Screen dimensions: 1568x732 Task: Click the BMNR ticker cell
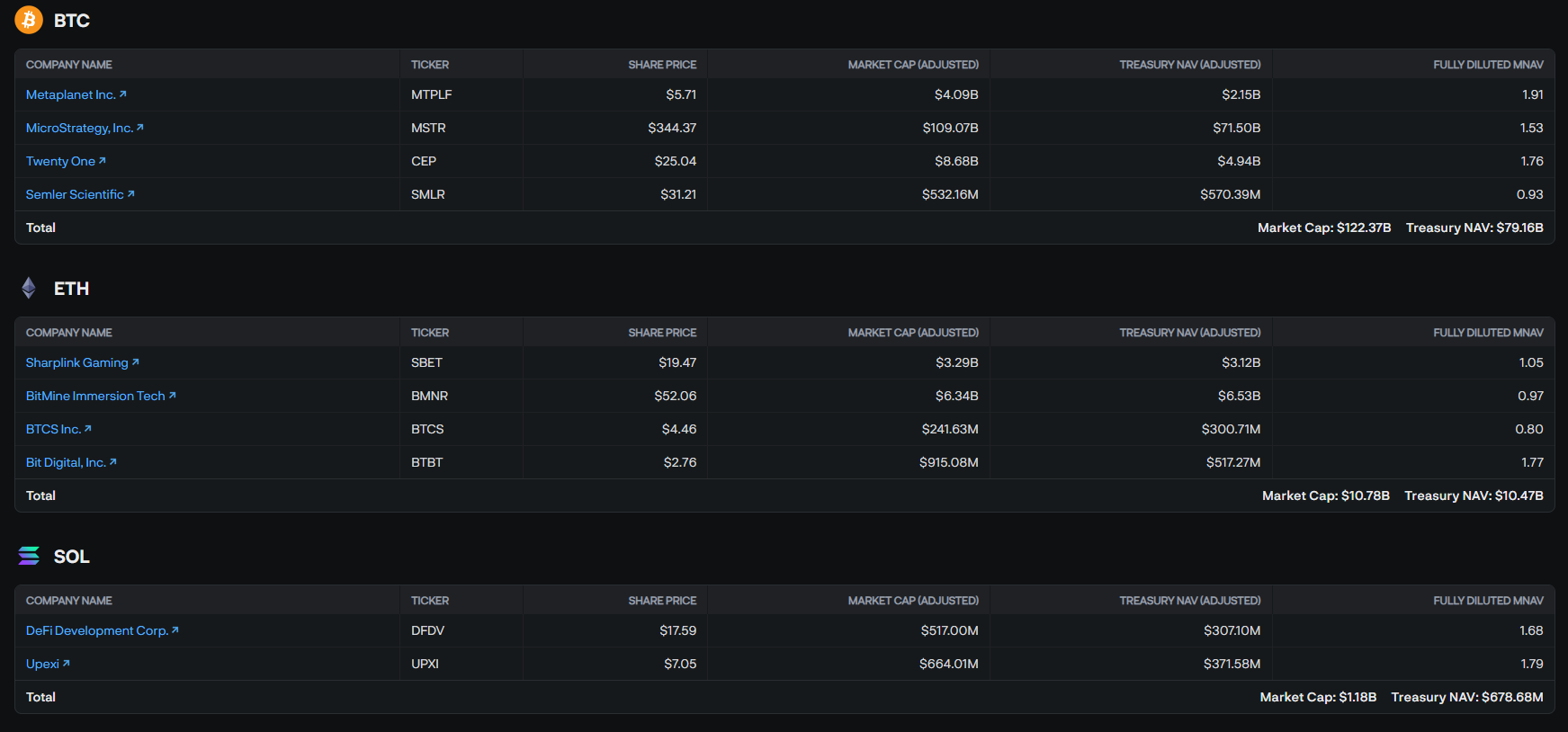[429, 396]
